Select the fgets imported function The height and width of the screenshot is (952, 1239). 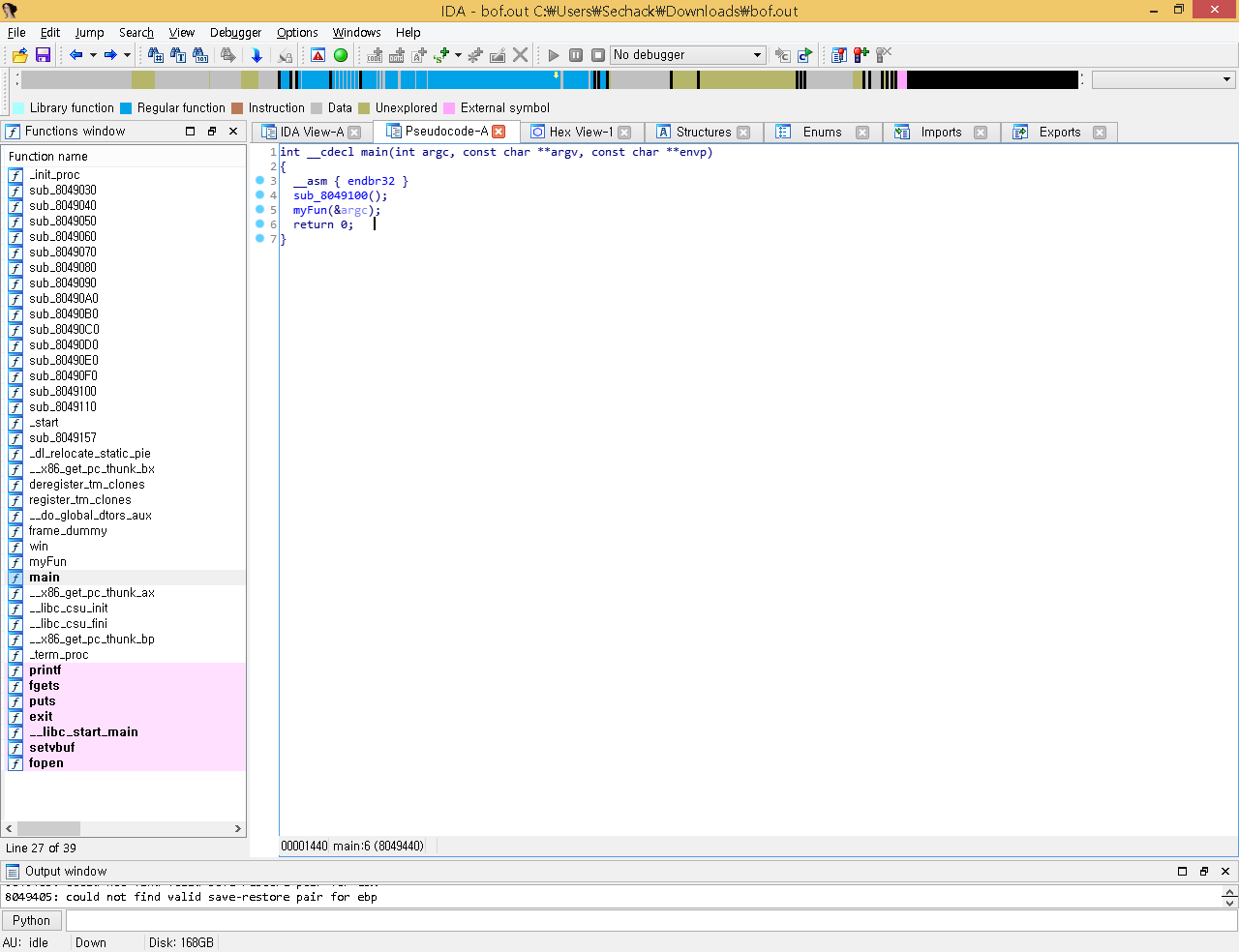click(126, 686)
